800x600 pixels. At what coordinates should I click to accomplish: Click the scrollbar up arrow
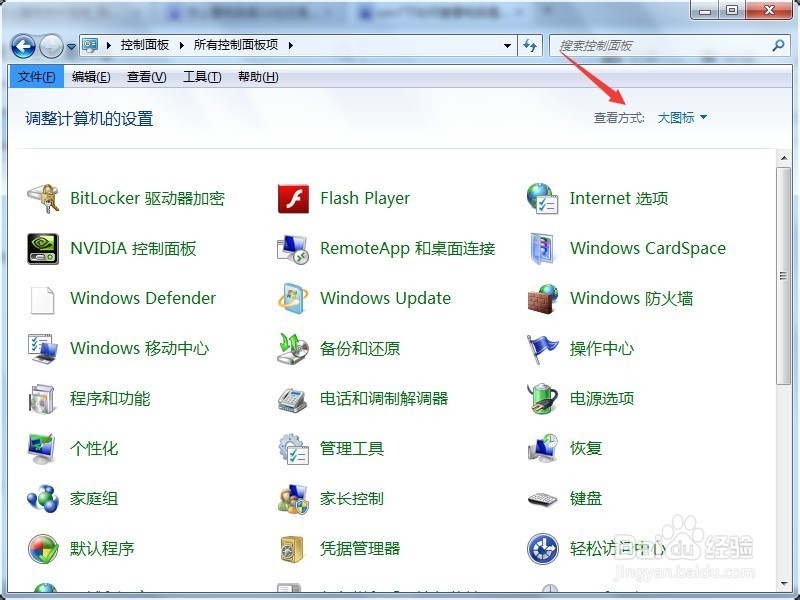point(783,159)
